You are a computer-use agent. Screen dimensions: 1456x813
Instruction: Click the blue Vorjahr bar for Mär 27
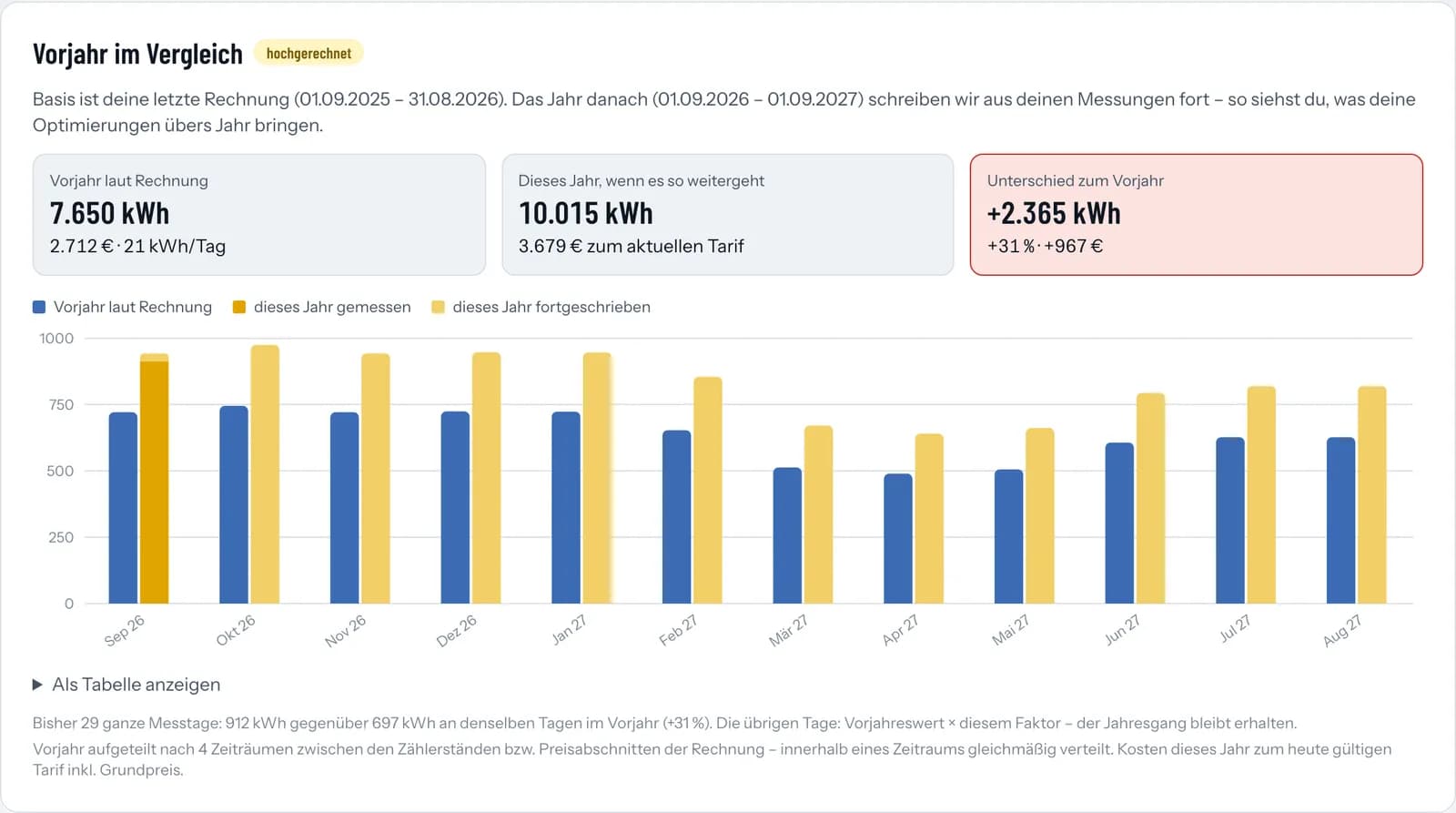[x=787, y=535]
